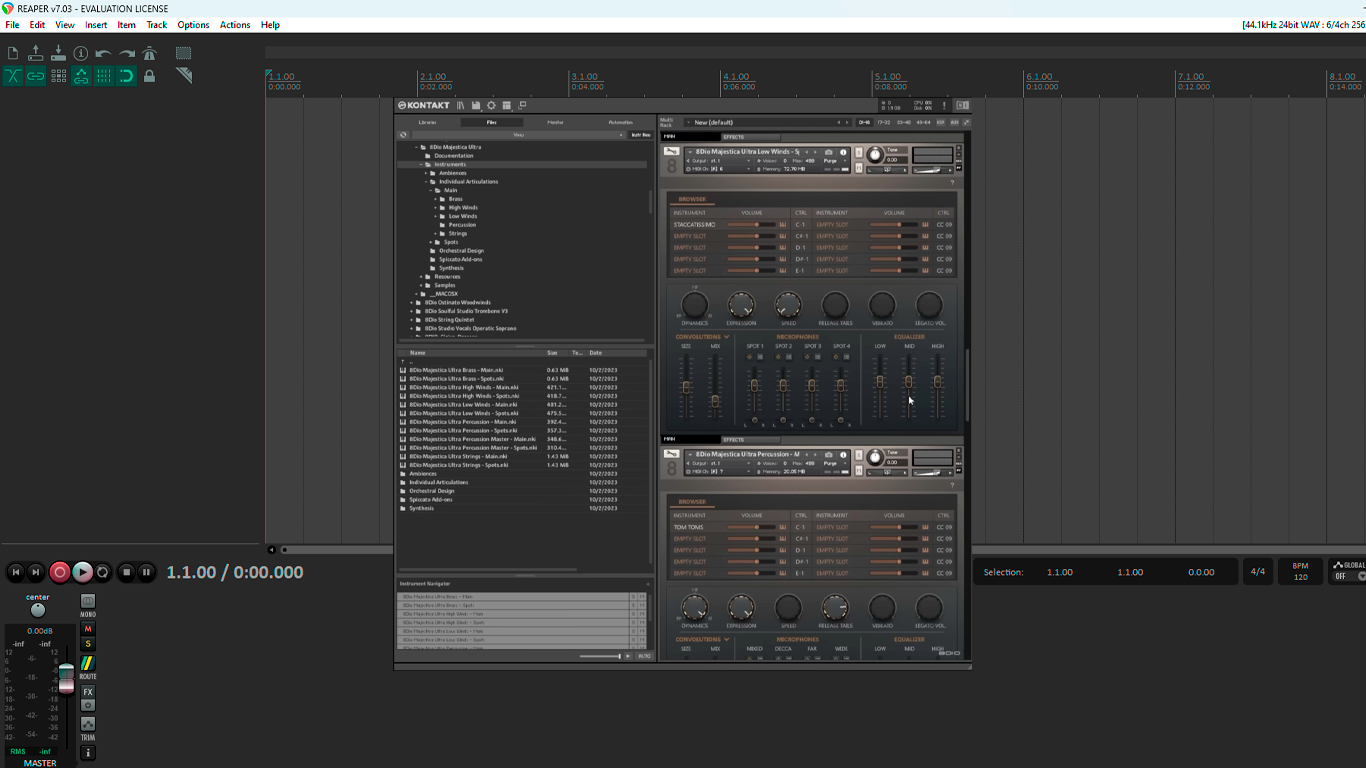
Task: Toggle ripple editing grid-squares icon
Action: pos(58,76)
